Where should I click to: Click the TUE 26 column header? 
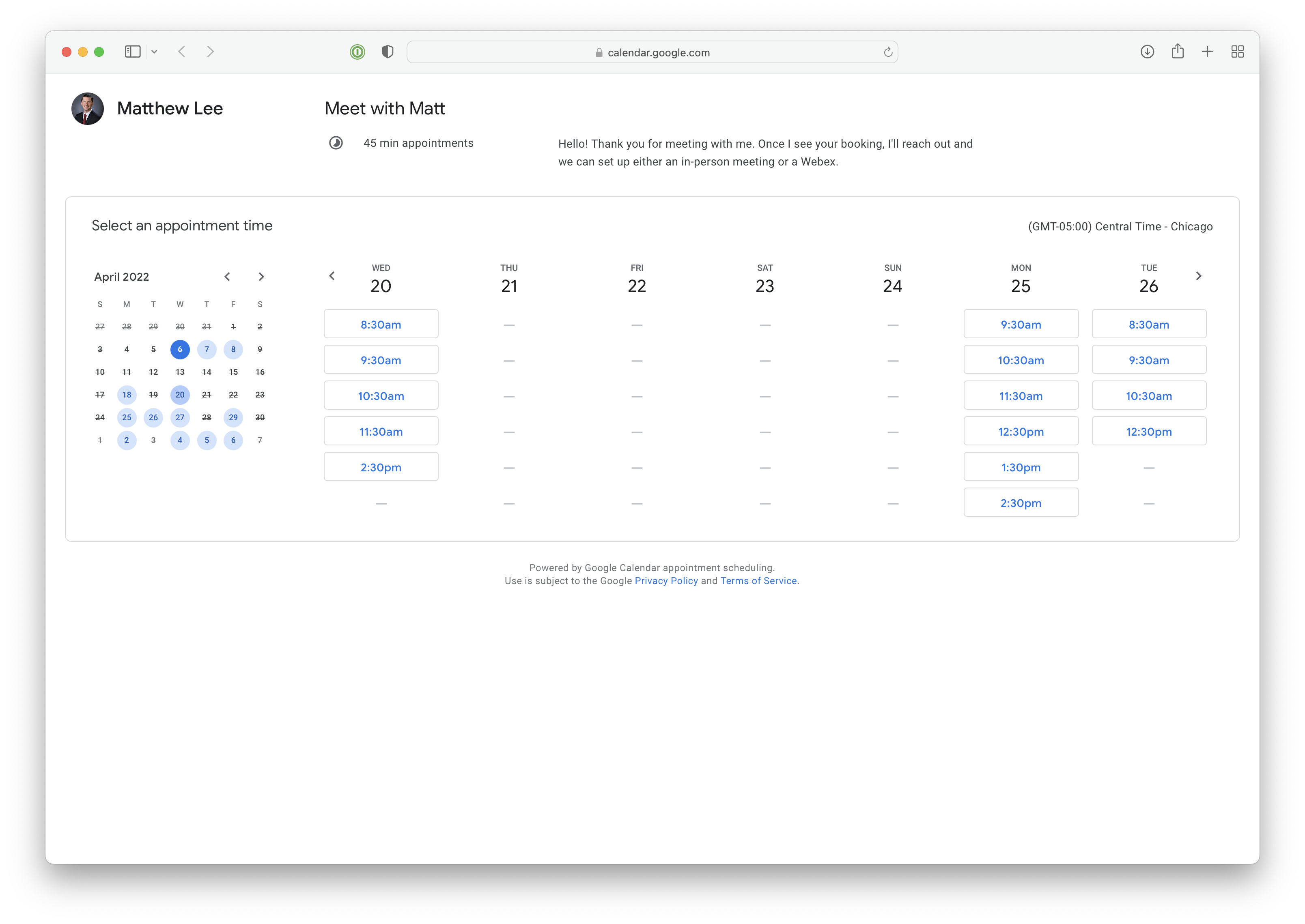tap(1149, 279)
